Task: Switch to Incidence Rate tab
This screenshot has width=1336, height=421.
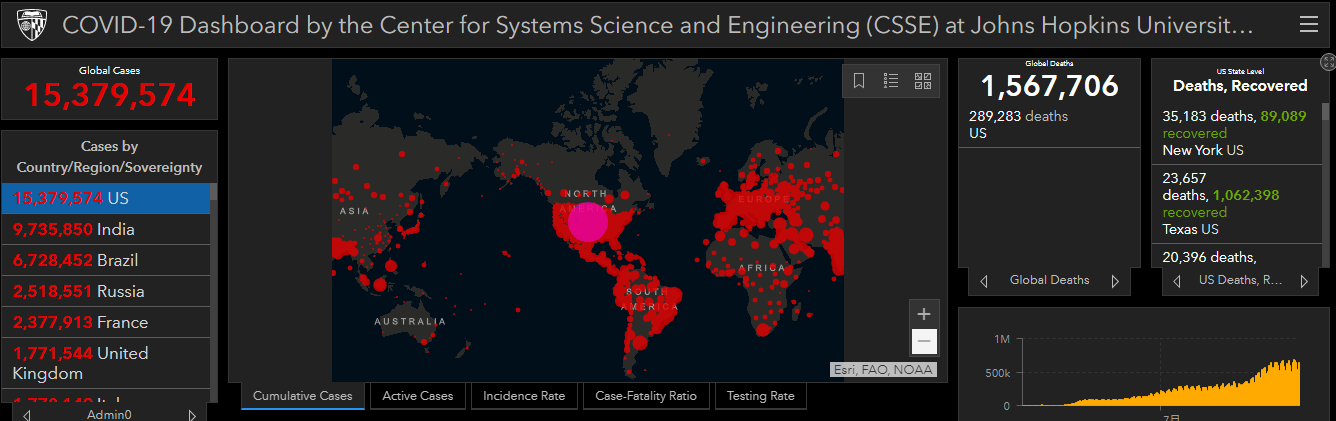Action: coord(524,396)
